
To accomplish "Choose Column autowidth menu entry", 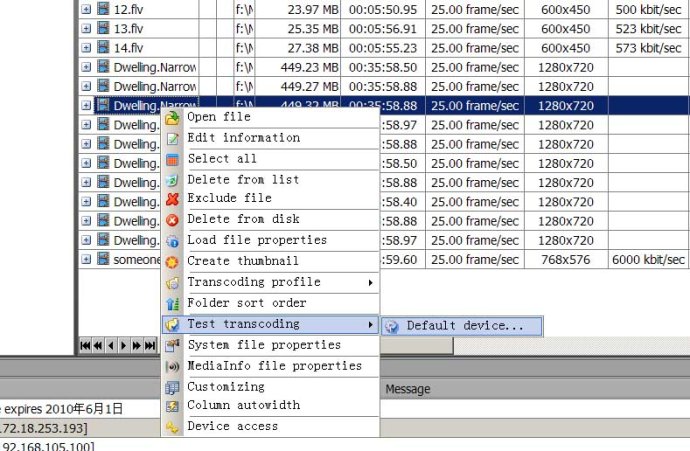I will [270, 405].
